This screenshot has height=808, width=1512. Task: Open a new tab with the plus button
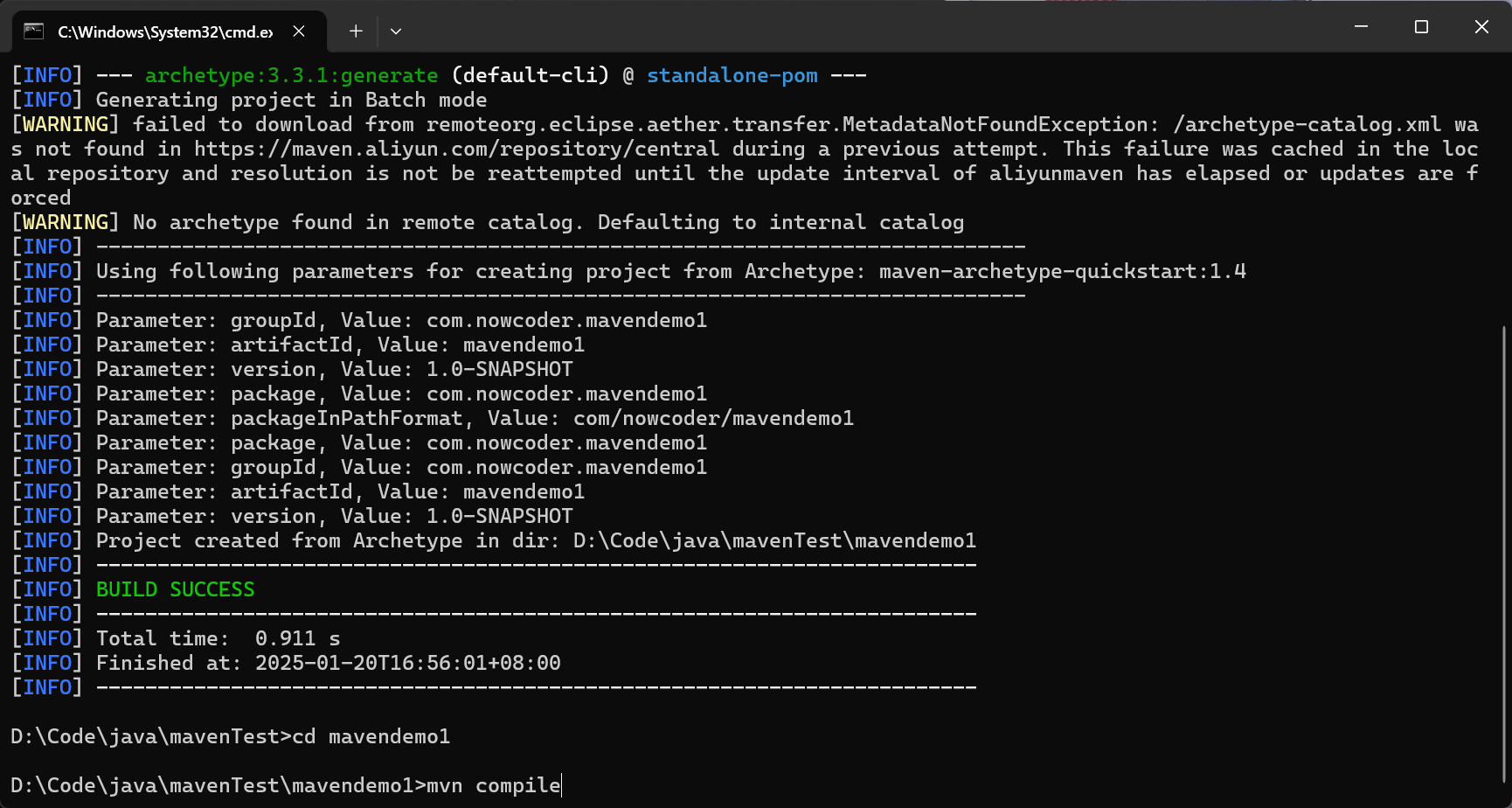click(x=356, y=31)
